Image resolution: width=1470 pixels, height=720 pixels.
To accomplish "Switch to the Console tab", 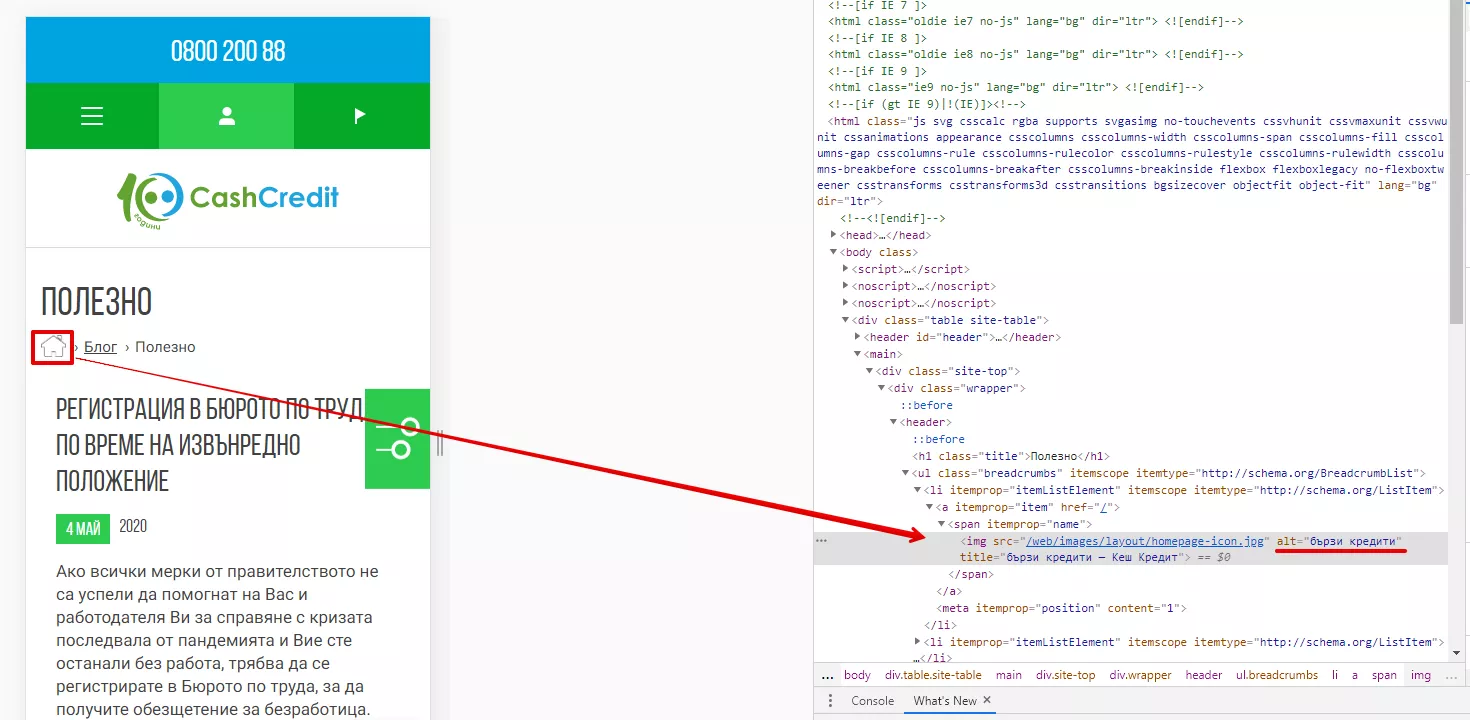I will (x=872, y=701).
